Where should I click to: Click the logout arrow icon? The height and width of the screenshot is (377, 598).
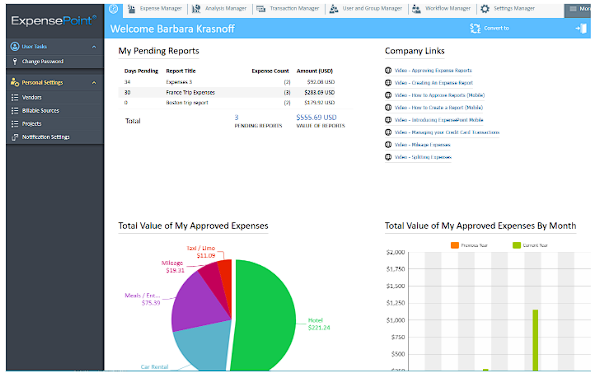coord(581,28)
